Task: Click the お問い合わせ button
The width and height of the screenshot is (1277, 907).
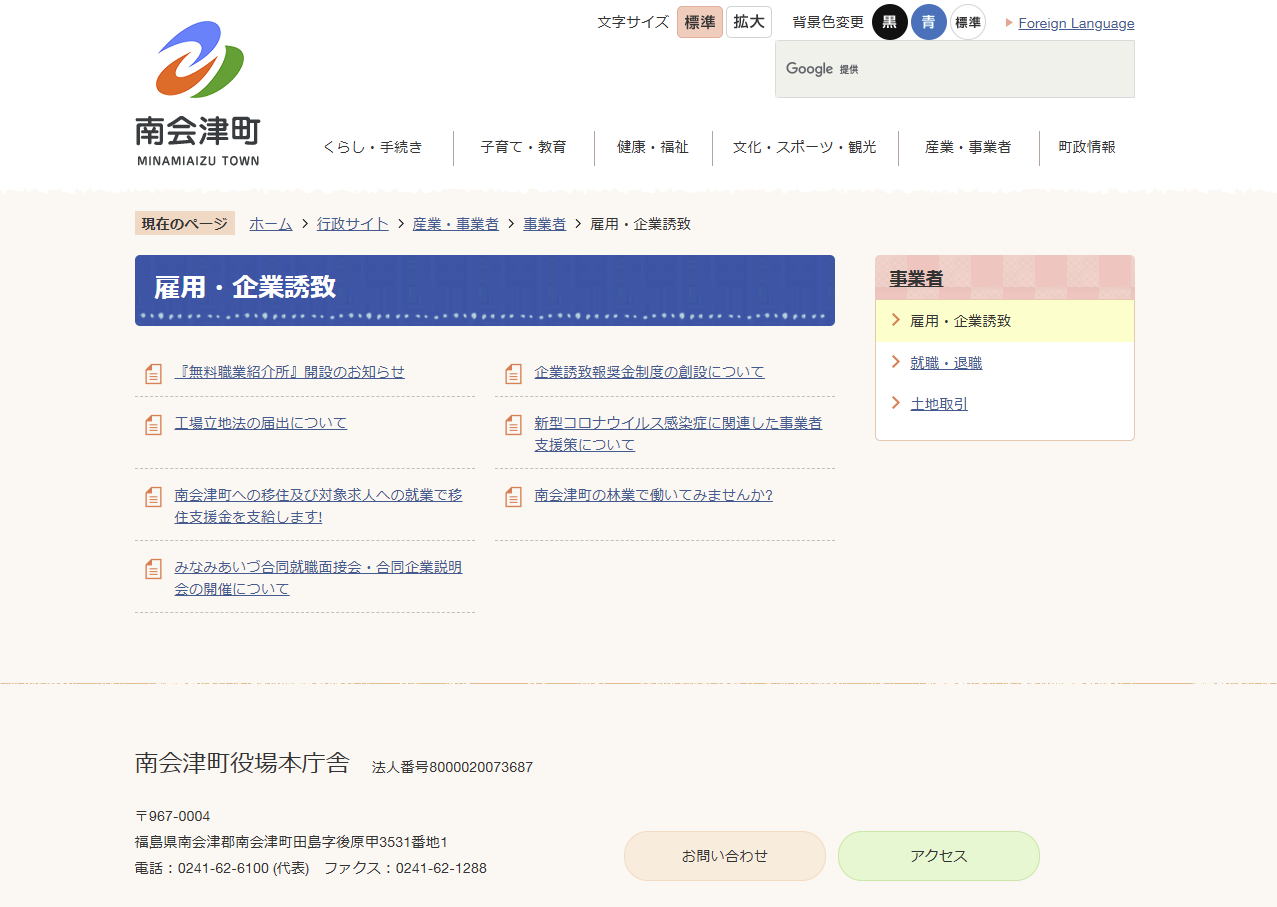Action: [725, 856]
